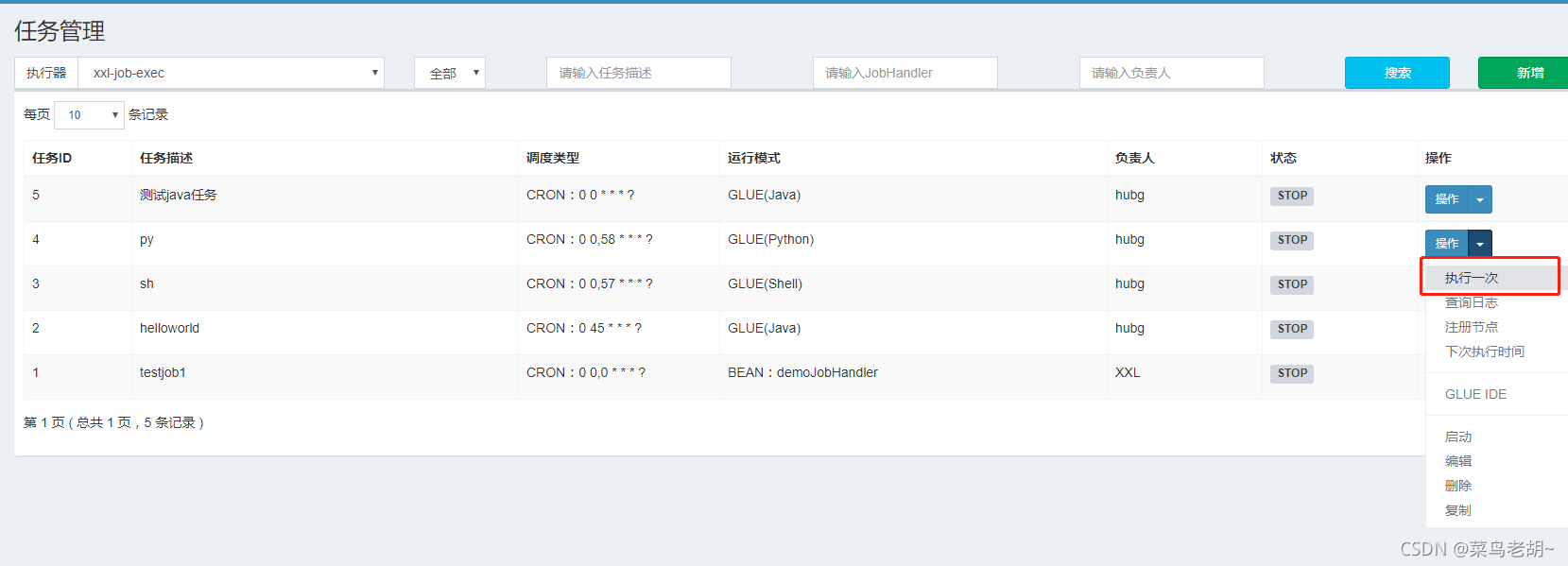This screenshot has width=1568, height=566.
Task: Open the 全部 status filter dropdown
Action: point(450,73)
